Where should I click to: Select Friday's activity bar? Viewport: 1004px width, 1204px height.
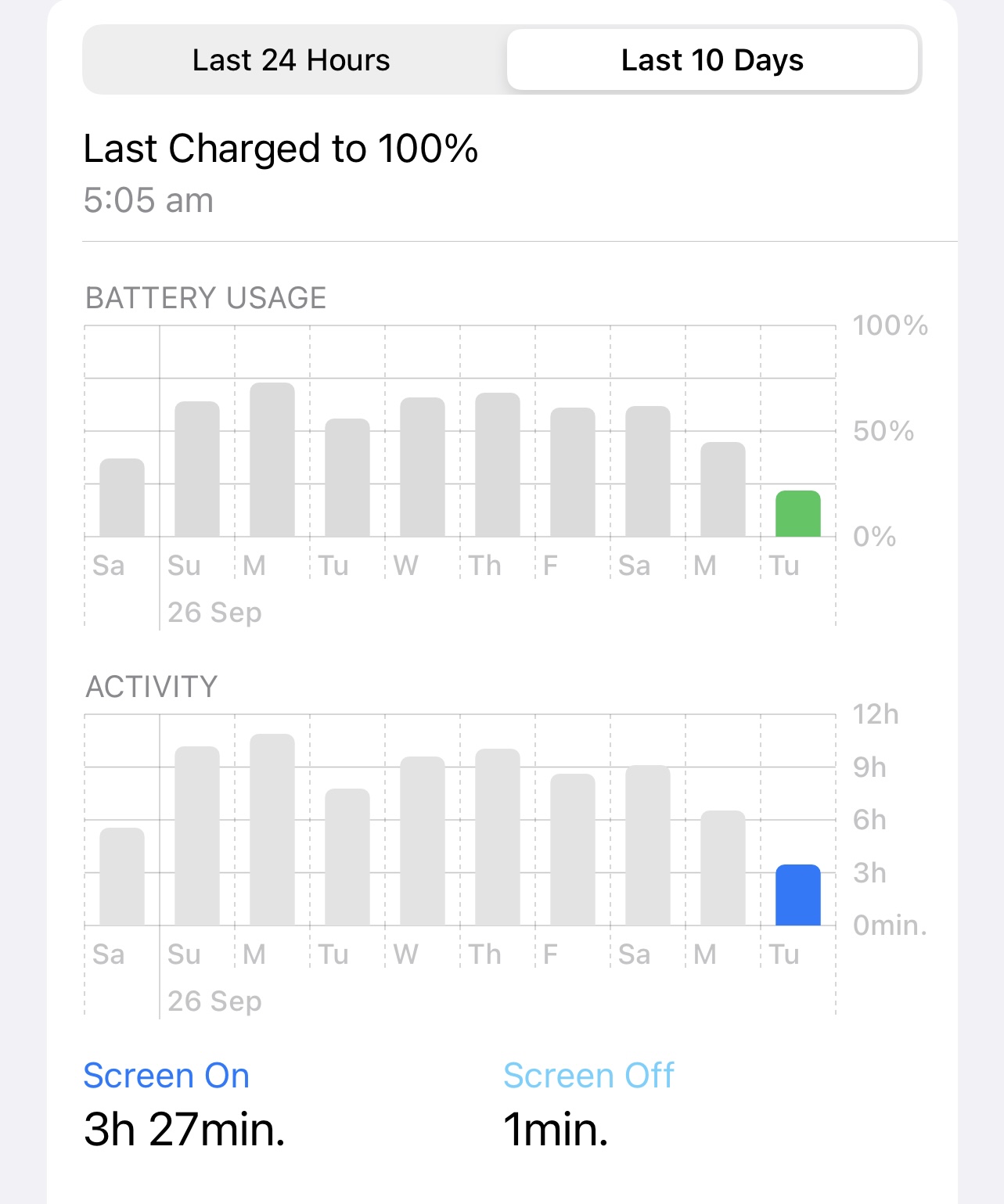pyautogui.click(x=573, y=850)
